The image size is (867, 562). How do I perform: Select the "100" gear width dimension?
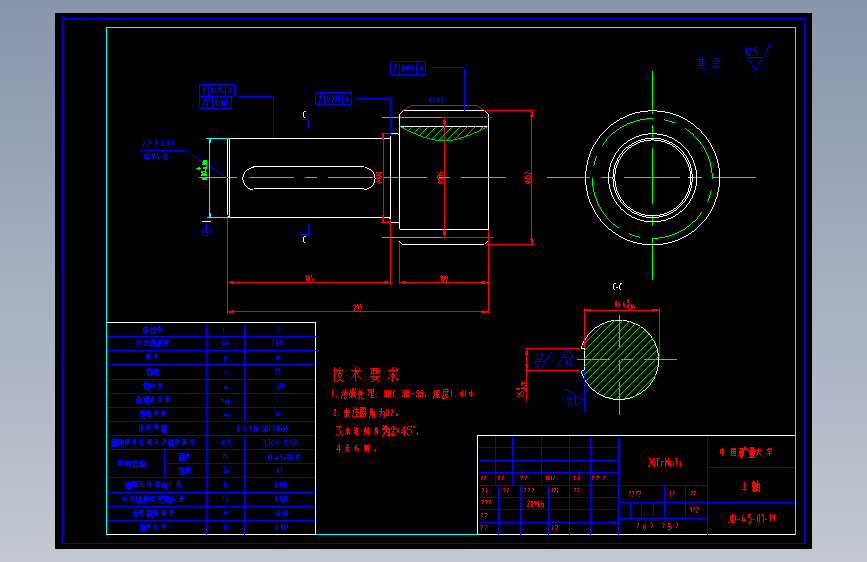[443, 278]
